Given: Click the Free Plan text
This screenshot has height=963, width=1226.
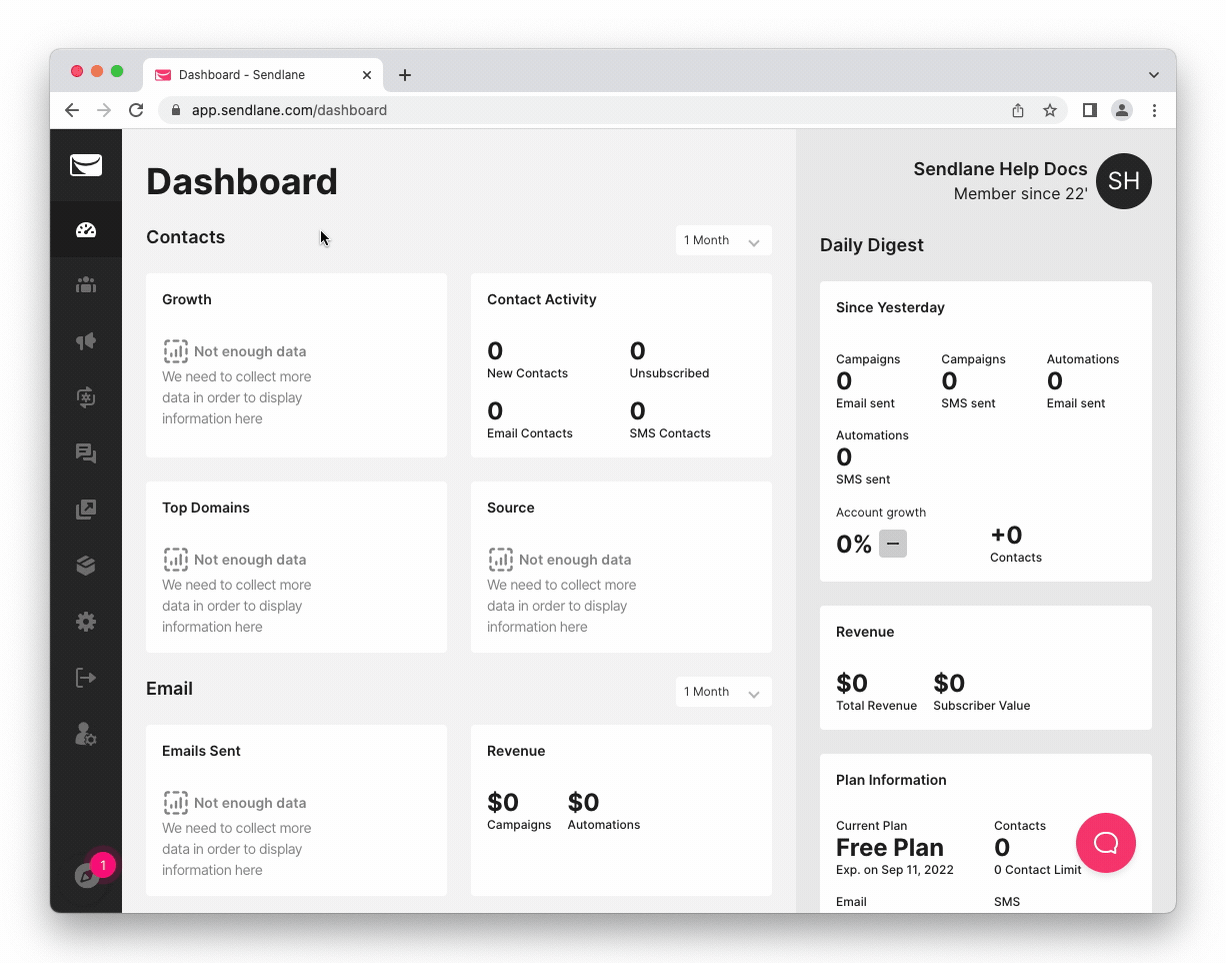Looking at the screenshot, I should (890, 847).
